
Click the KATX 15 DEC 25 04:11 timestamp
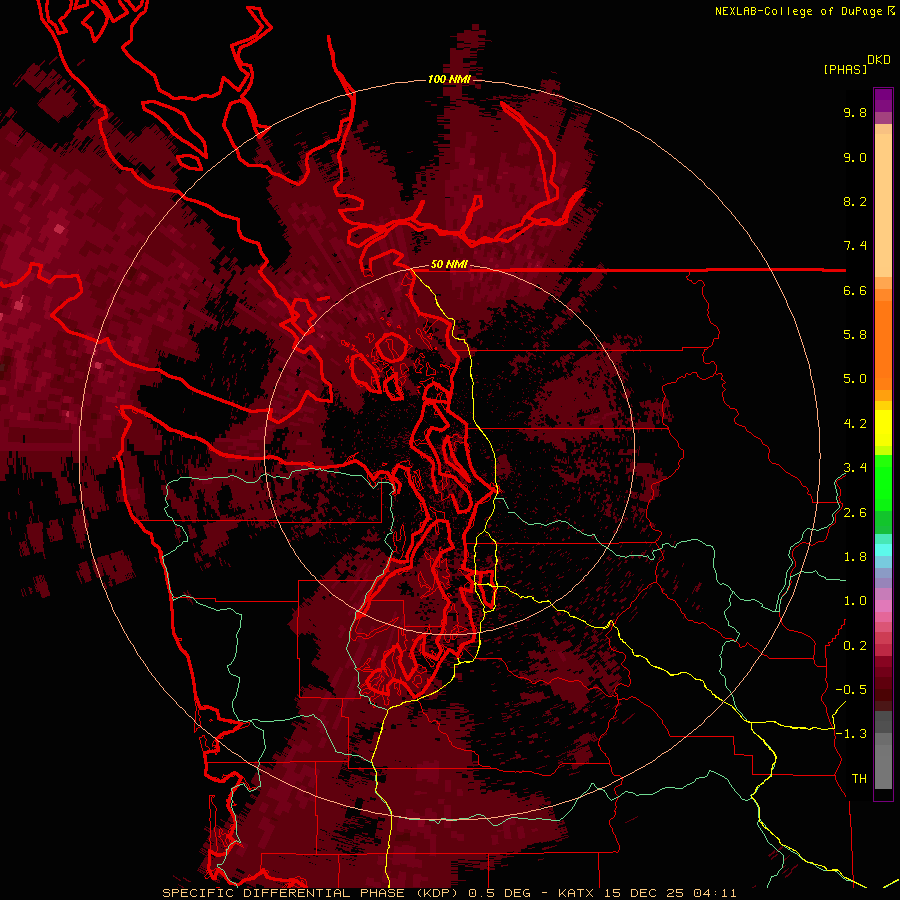click(647, 893)
